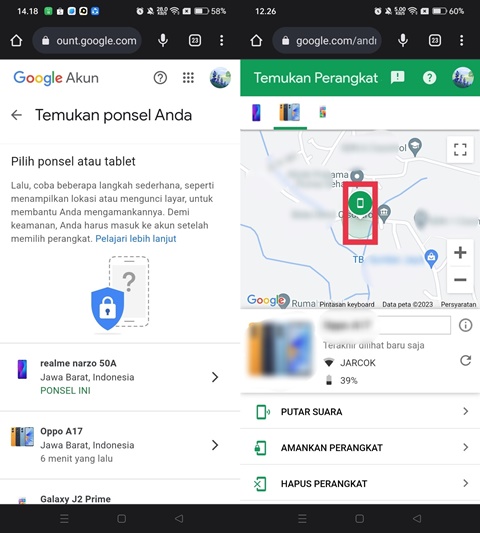Tap JARCOK Wi-Fi network label
This screenshot has height=533, width=480.
point(358,363)
